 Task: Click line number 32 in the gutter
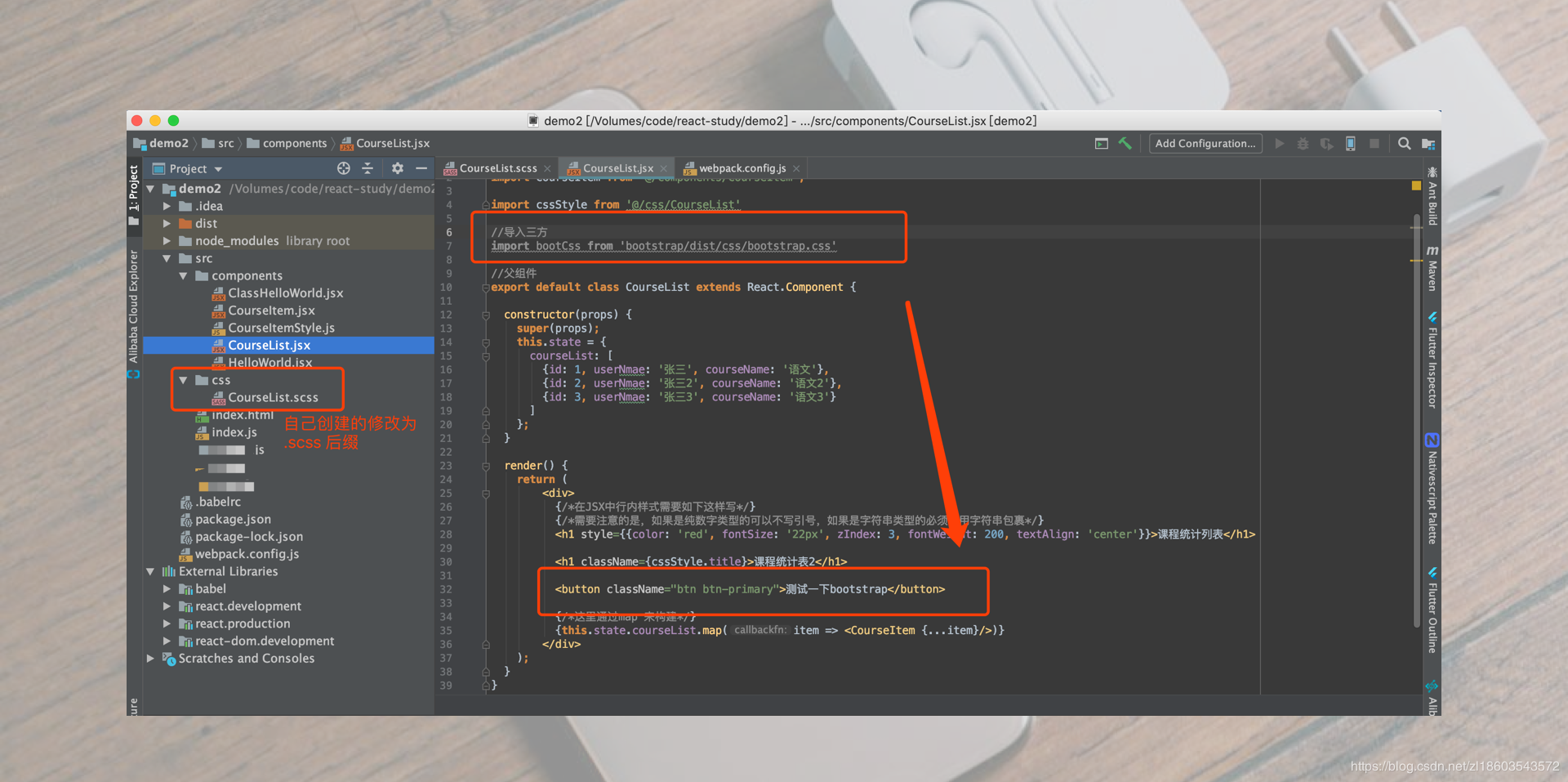pos(446,590)
